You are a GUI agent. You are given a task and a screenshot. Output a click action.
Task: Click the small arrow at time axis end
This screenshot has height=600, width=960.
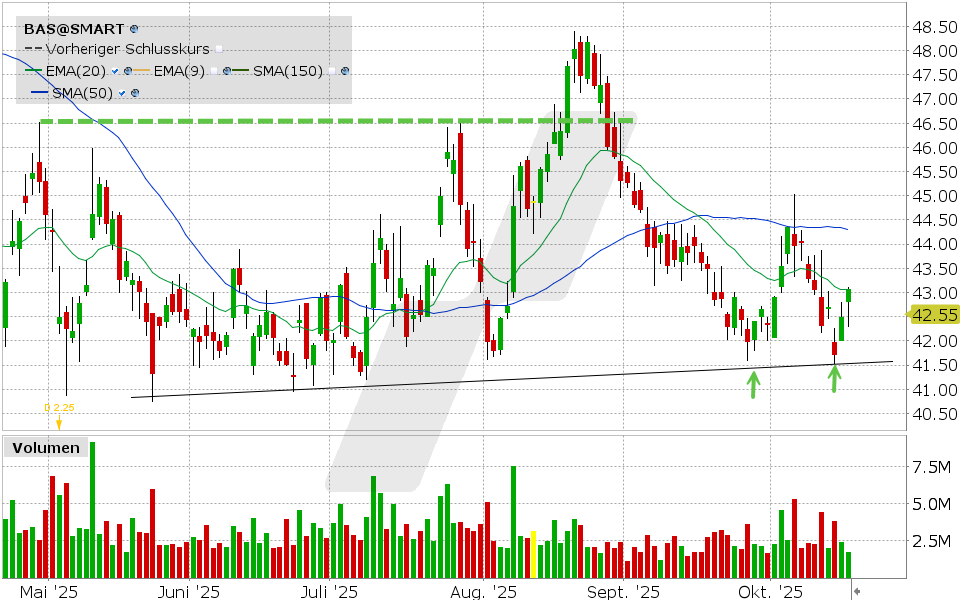click(x=856, y=592)
